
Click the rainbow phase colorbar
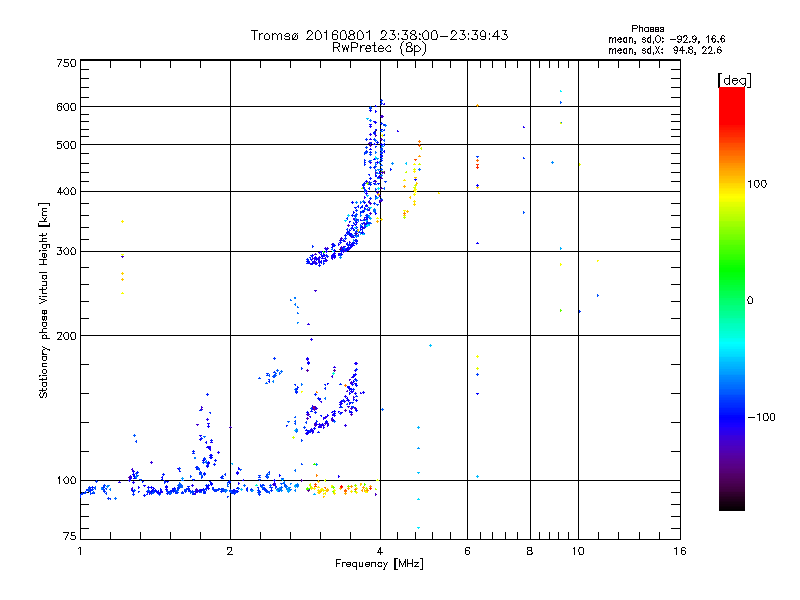pos(732,298)
